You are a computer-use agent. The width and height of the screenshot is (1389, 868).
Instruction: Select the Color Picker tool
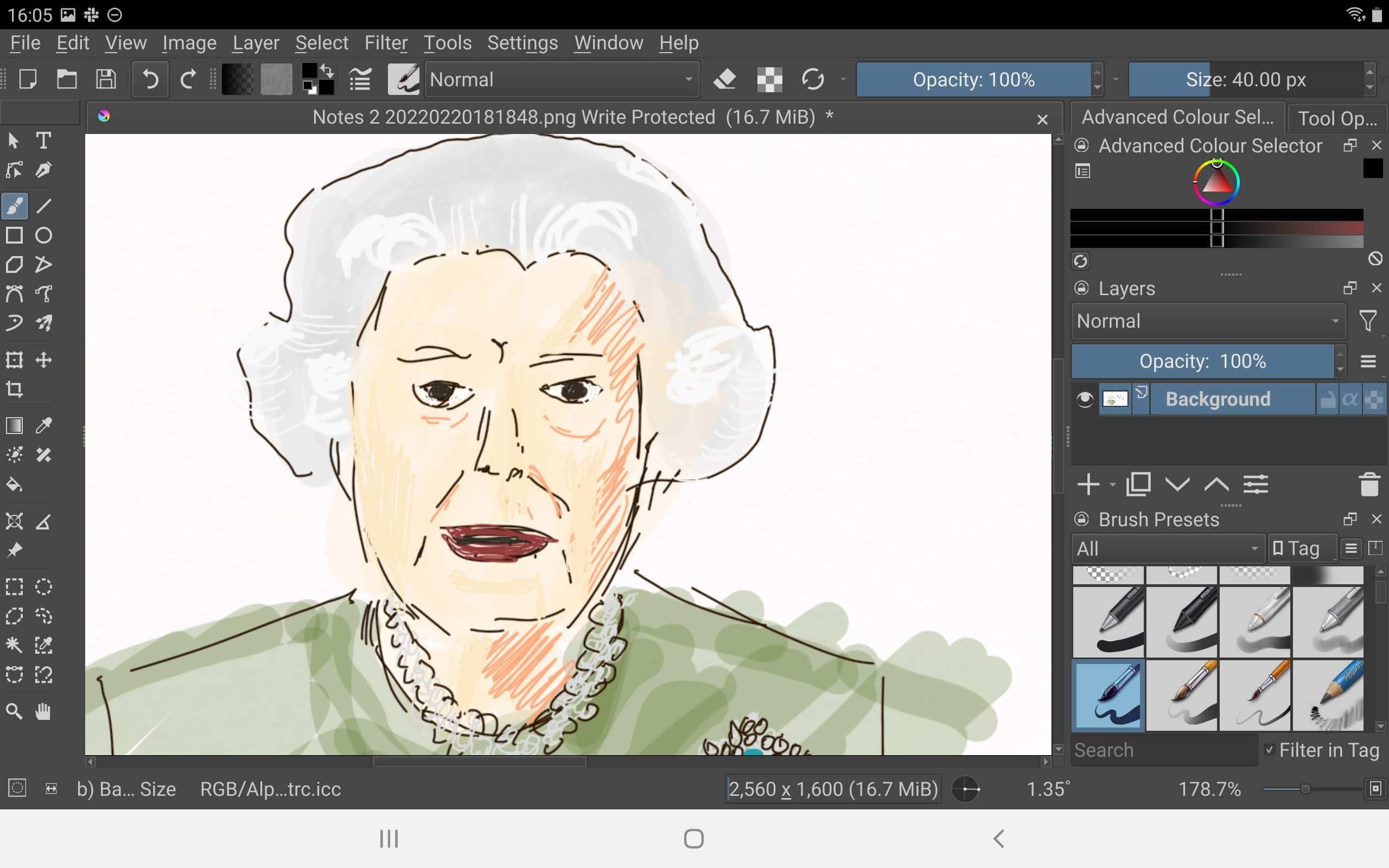44,426
